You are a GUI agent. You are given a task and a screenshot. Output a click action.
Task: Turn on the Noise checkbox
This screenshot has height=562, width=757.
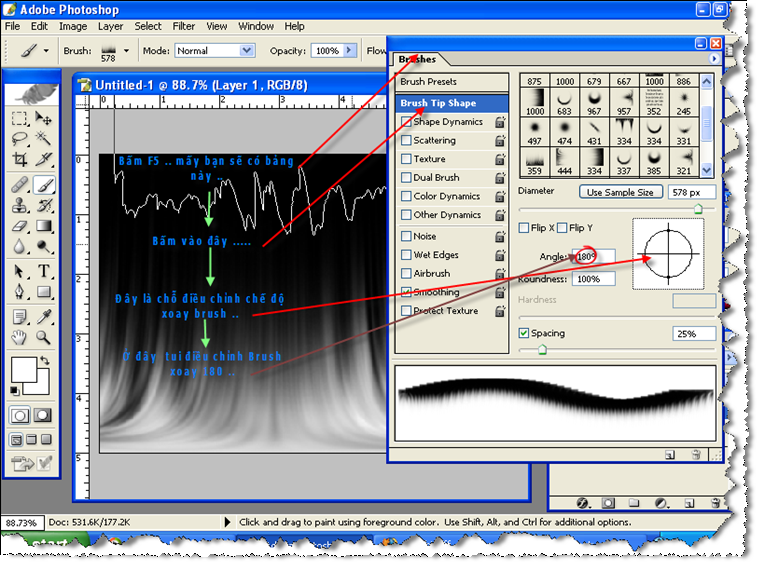pos(407,236)
